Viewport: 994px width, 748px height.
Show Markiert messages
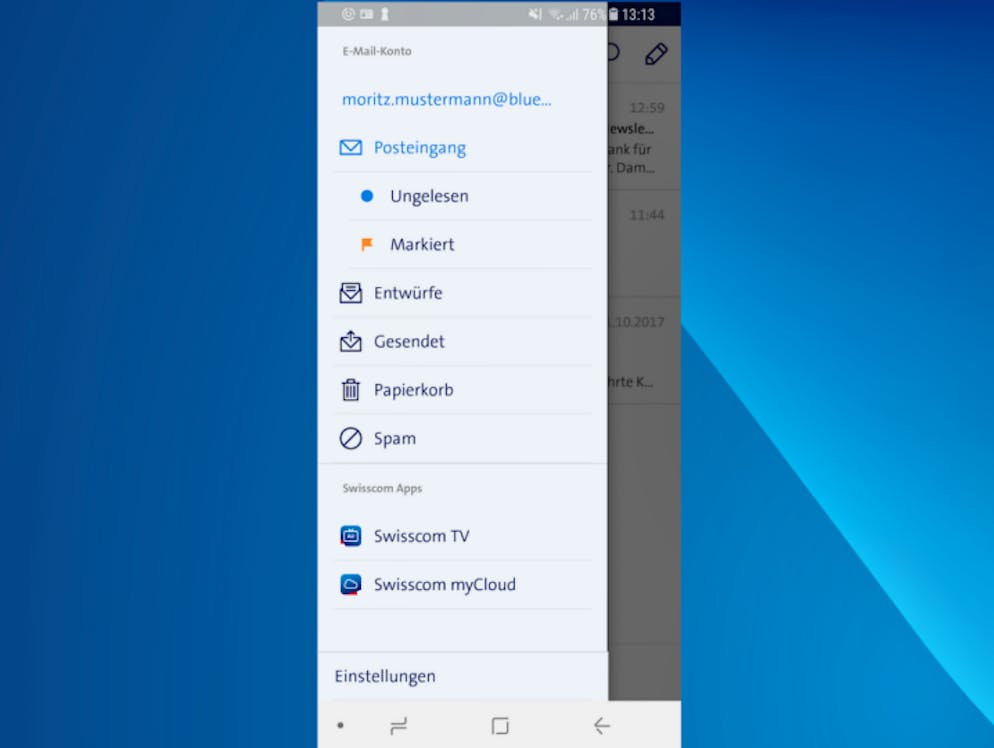point(422,244)
